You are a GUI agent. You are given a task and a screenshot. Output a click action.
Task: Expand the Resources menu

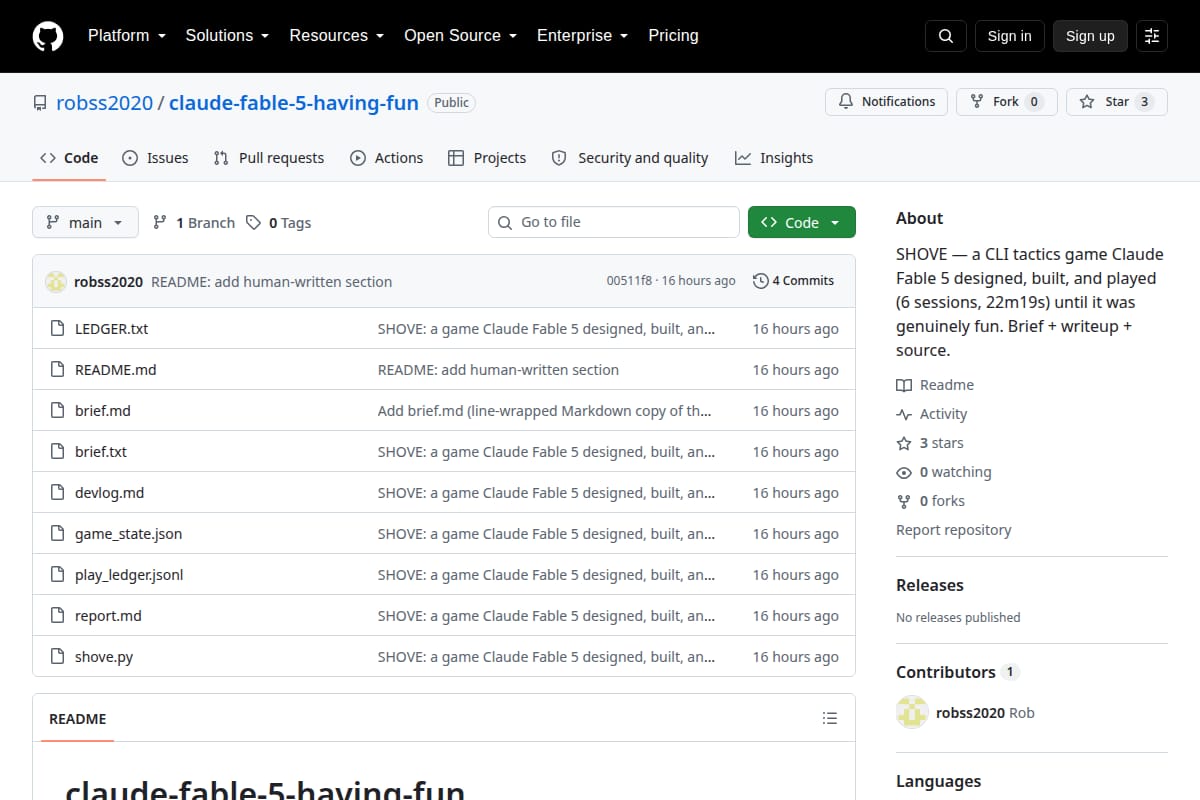[337, 35]
